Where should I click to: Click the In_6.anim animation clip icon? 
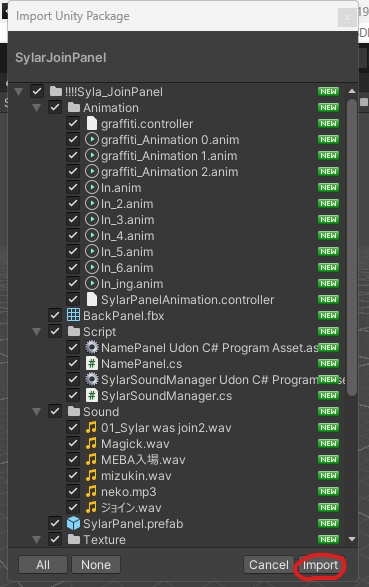click(x=92, y=268)
